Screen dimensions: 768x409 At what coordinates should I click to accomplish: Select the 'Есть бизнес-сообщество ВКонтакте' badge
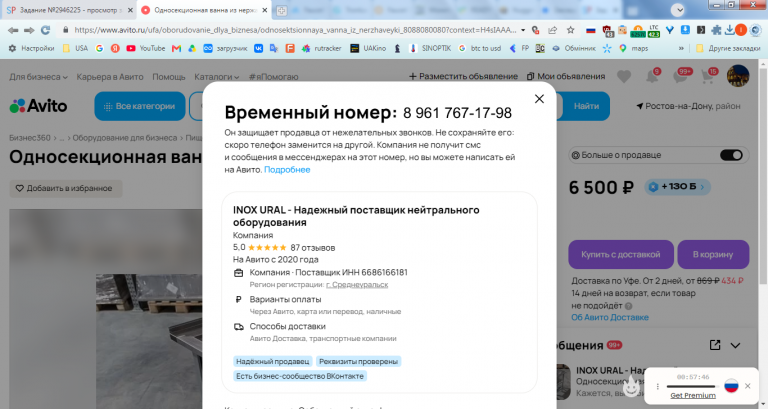pos(300,376)
